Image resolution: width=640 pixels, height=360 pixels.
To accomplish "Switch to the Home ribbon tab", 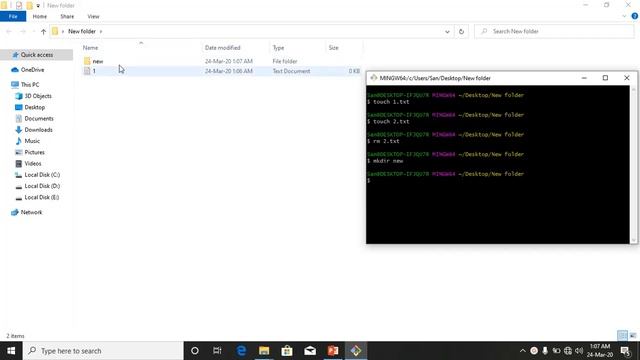I will click(x=40, y=16).
